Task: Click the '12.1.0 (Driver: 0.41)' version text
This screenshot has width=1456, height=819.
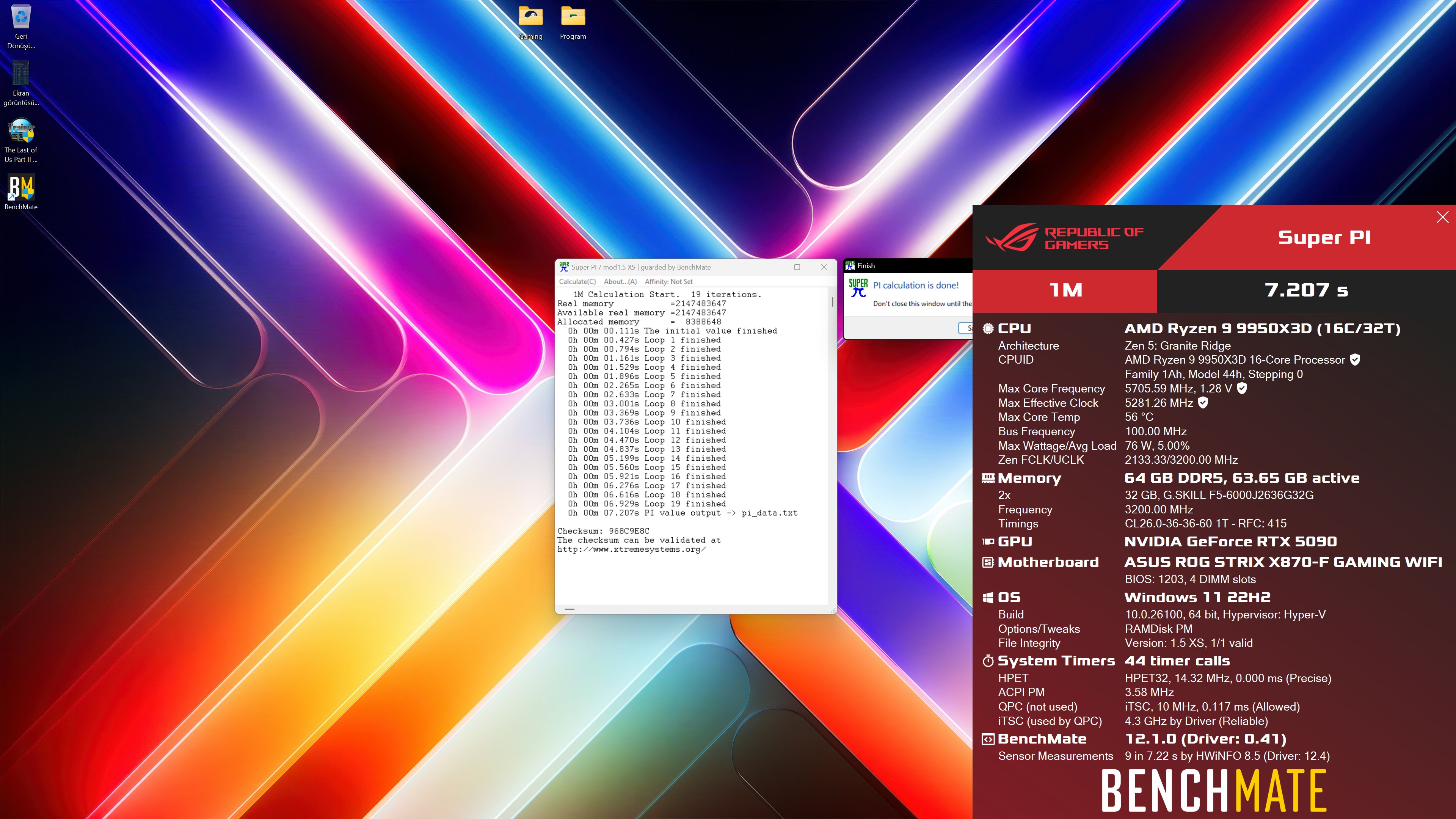Action: pyautogui.click(x=1205, y=739)
